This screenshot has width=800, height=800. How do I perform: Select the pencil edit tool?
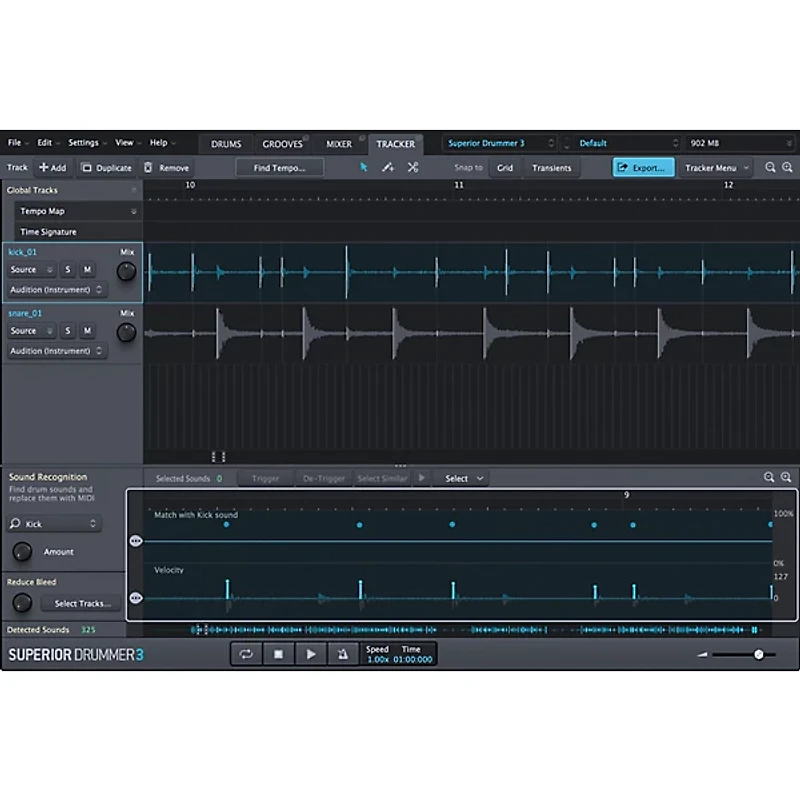[x=388, y=167]
